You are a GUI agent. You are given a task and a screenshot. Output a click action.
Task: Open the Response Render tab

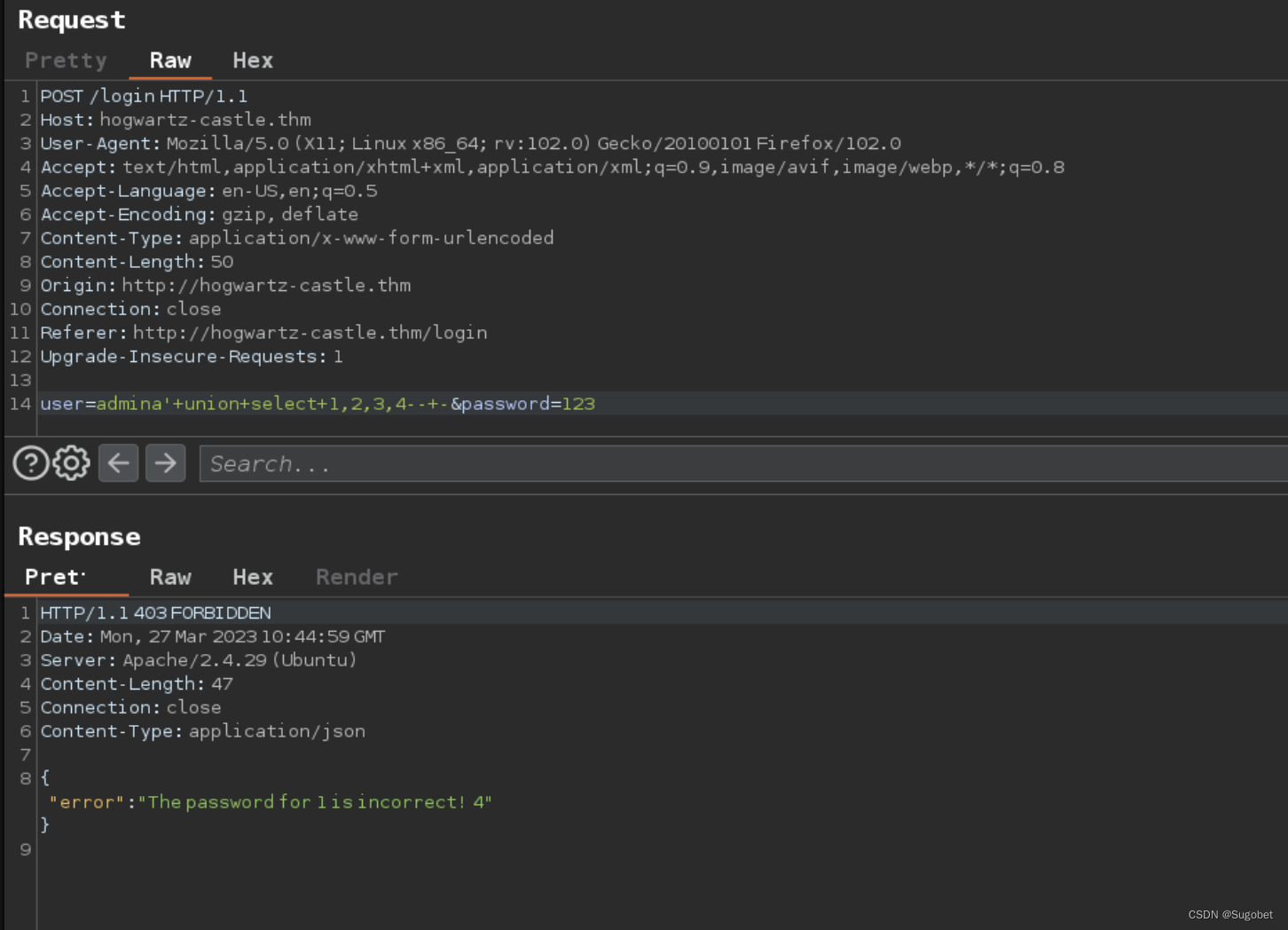coord(357,577)
